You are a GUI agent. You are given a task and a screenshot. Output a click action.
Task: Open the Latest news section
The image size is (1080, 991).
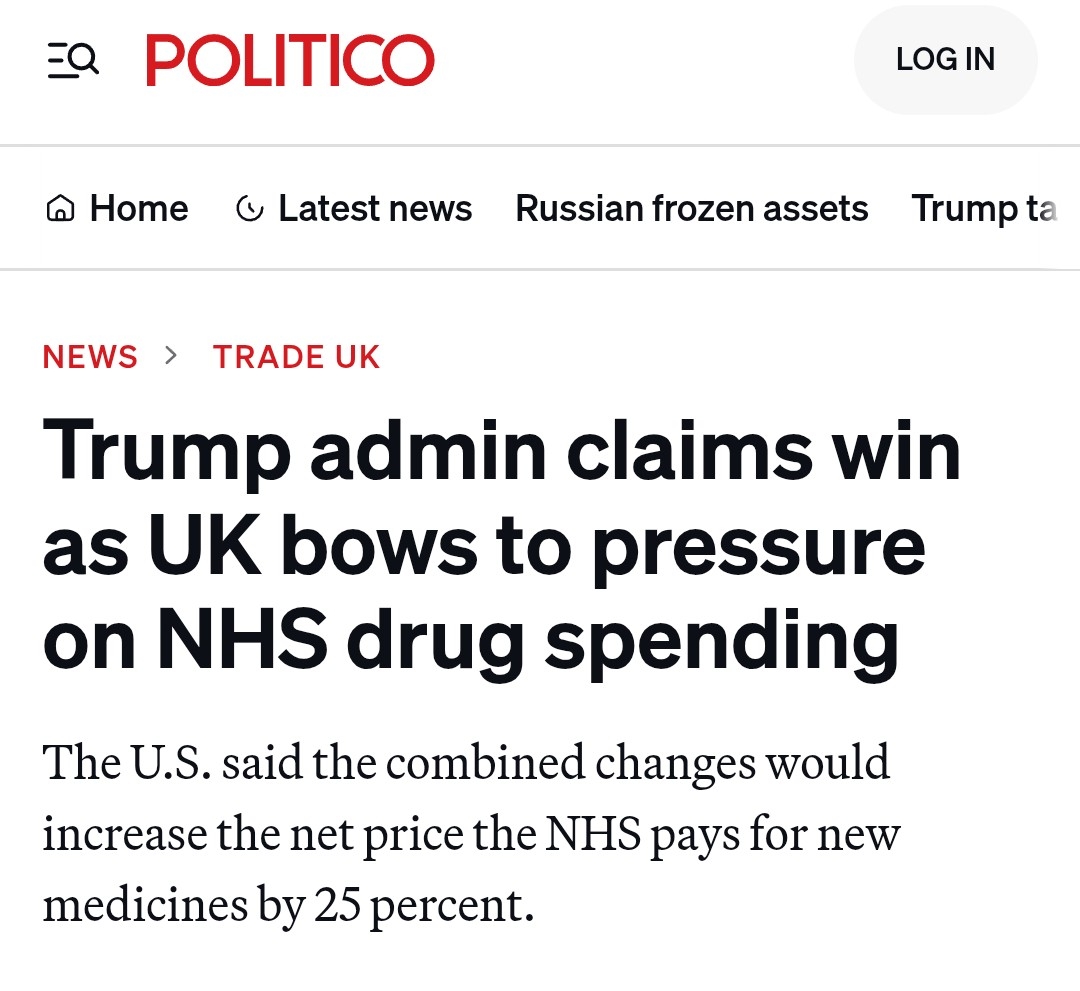[x=375, y=209]
